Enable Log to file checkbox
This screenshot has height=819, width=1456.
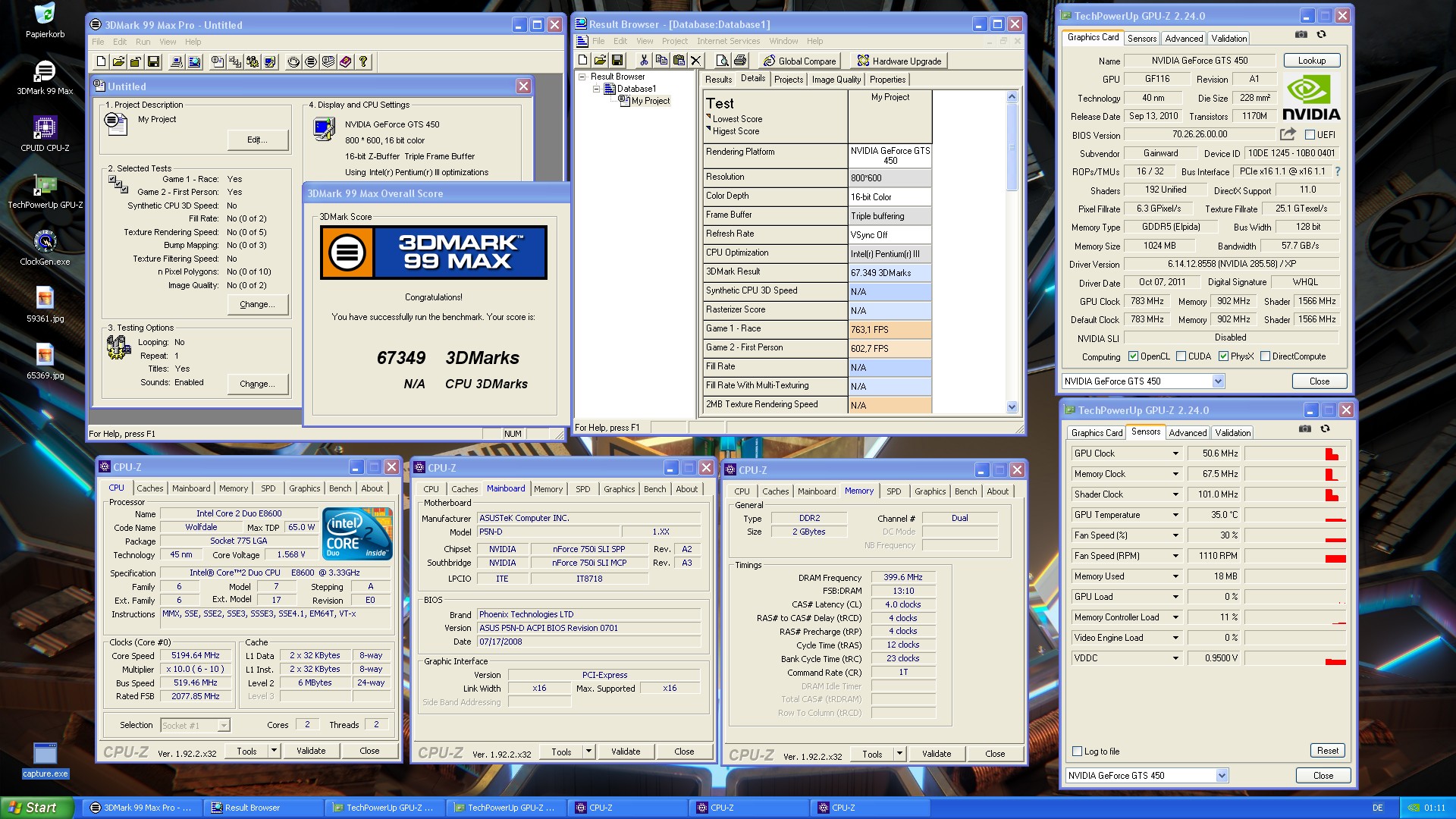1077,752
